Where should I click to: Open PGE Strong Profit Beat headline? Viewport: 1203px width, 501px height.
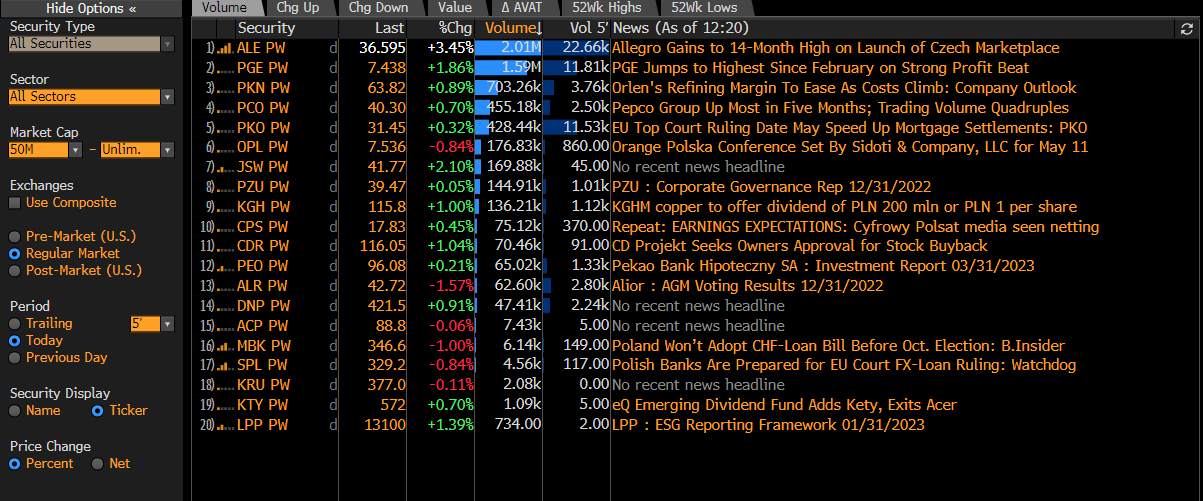[820, 68]
